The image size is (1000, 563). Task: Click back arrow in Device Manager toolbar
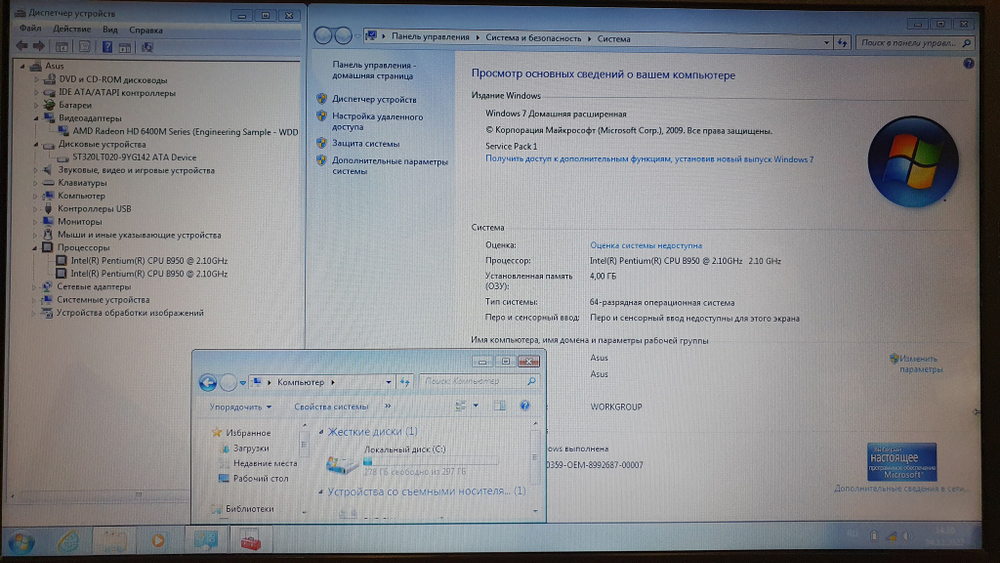(x=22, y=46)
